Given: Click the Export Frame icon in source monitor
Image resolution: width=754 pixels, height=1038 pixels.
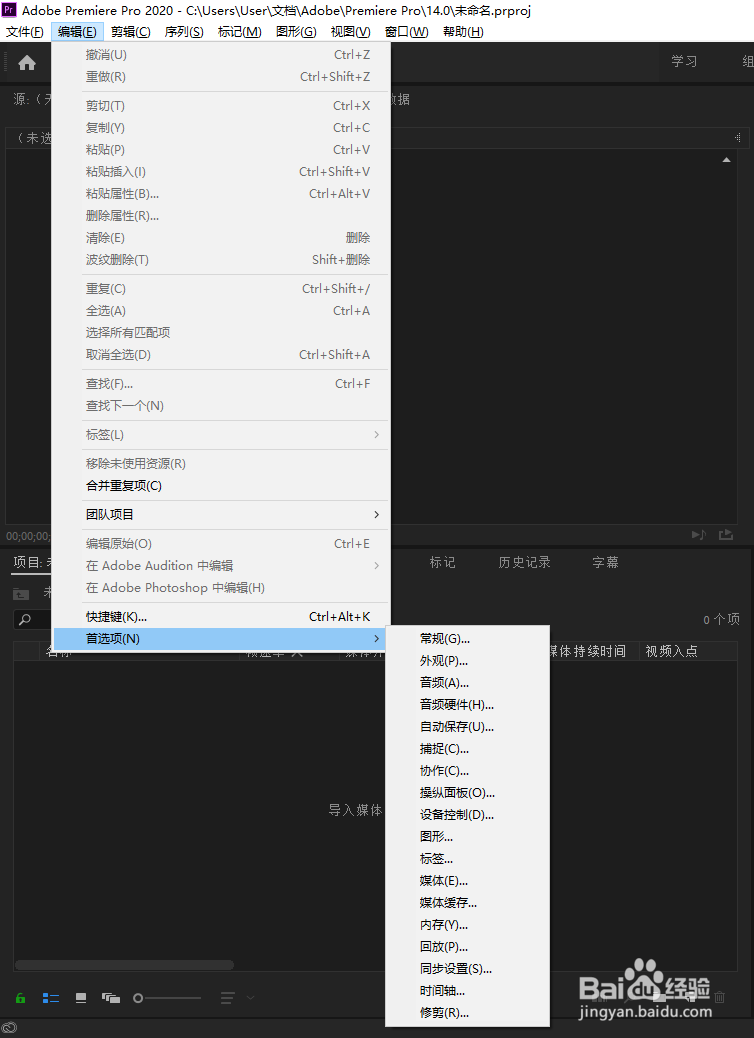Looking at the screenshot, I should pyautogui.click(x=726, y=534).
